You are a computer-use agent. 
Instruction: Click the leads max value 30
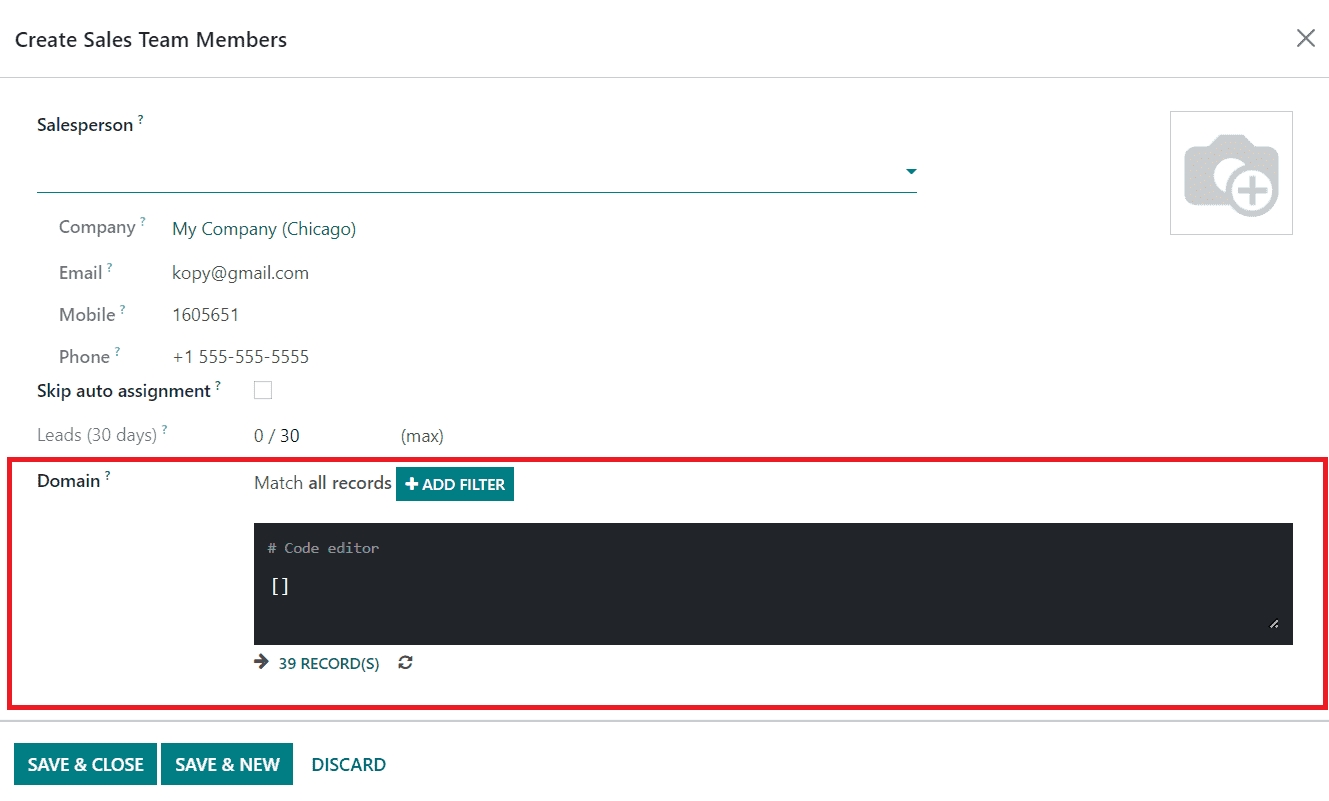290,436
